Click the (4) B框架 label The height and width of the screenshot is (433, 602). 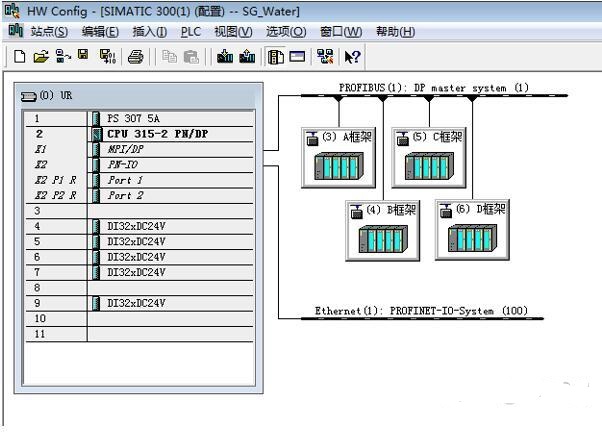tap(391, 210)
